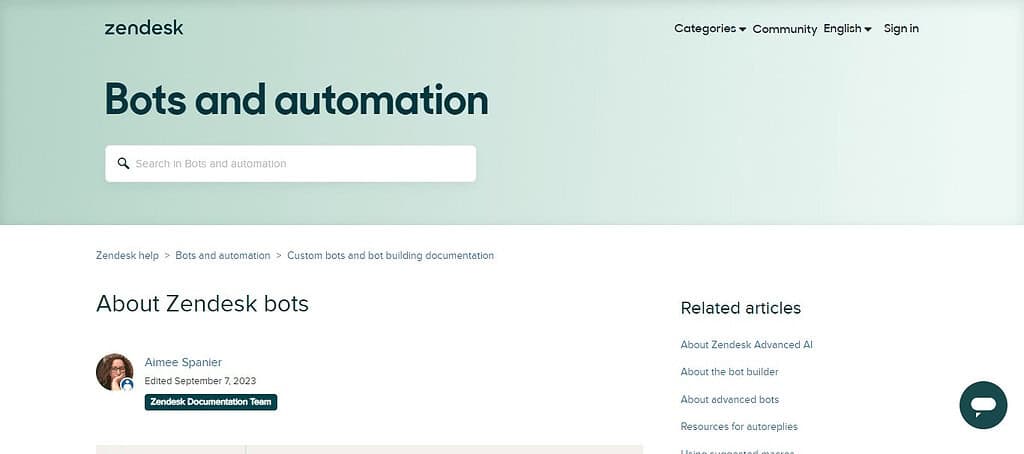Screen dimensions: 1024x454
Task: Open Aimee Spanier's avatar photo
Action: (x=115, y=372)
